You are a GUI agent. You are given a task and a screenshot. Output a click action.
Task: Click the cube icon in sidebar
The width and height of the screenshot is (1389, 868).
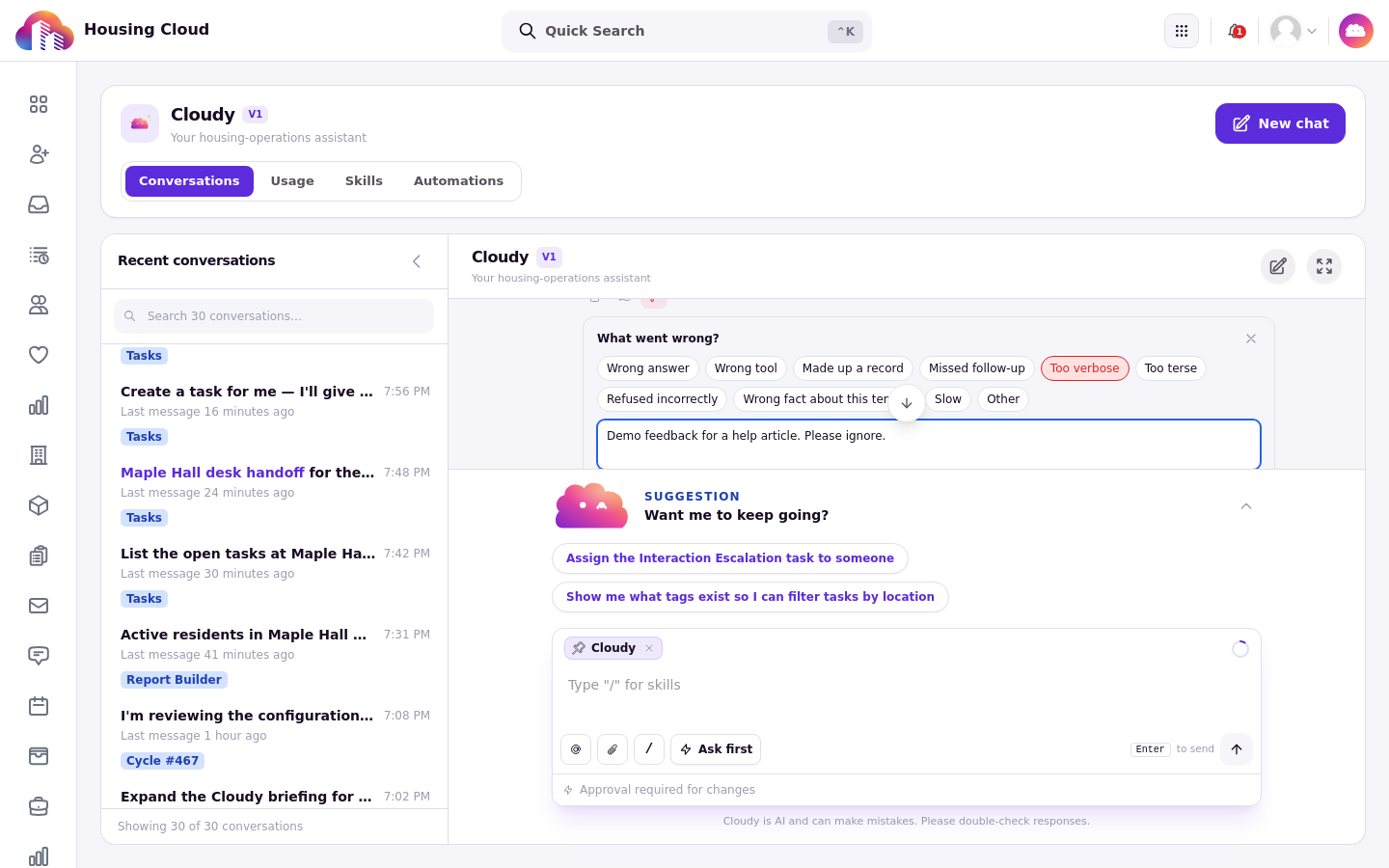coord(39,505)
